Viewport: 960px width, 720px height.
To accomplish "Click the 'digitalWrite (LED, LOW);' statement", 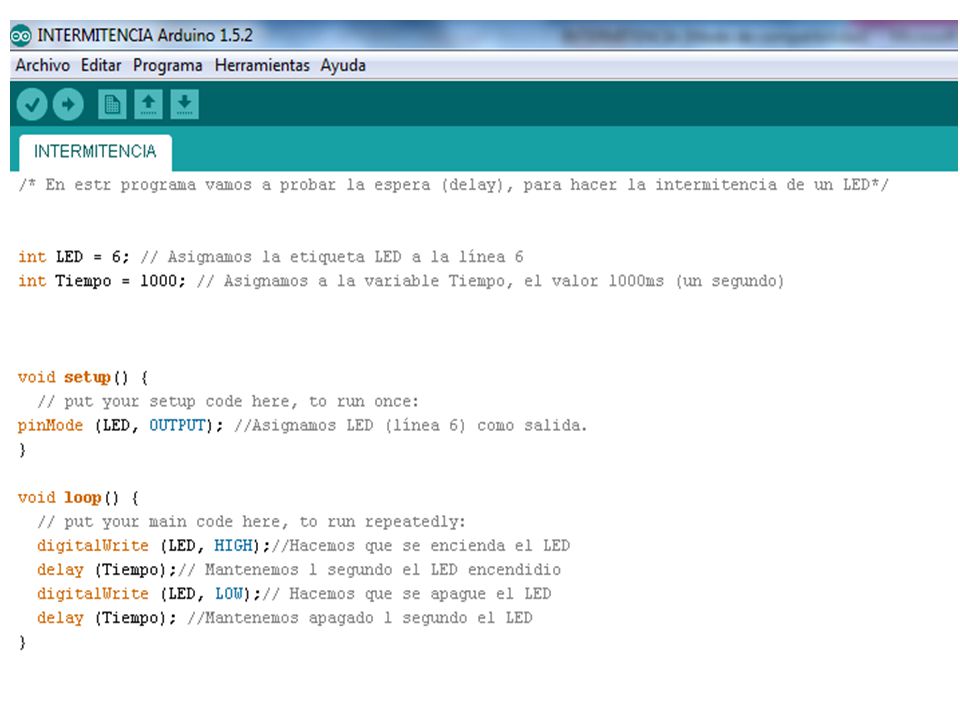I will (149, 594).
